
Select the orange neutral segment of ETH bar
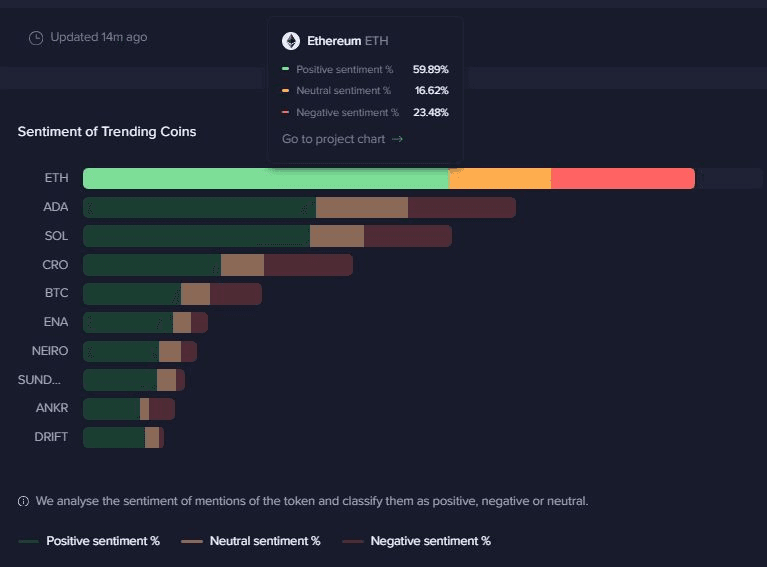tap(499, 179)
